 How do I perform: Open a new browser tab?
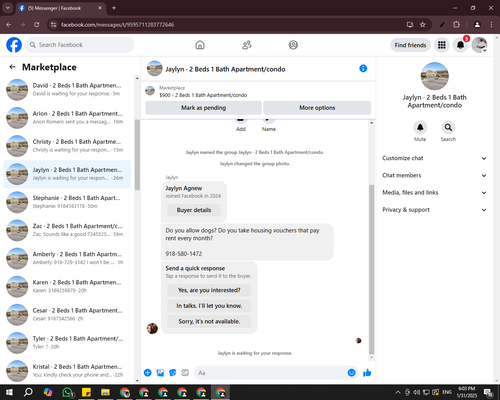pos(114,8)
